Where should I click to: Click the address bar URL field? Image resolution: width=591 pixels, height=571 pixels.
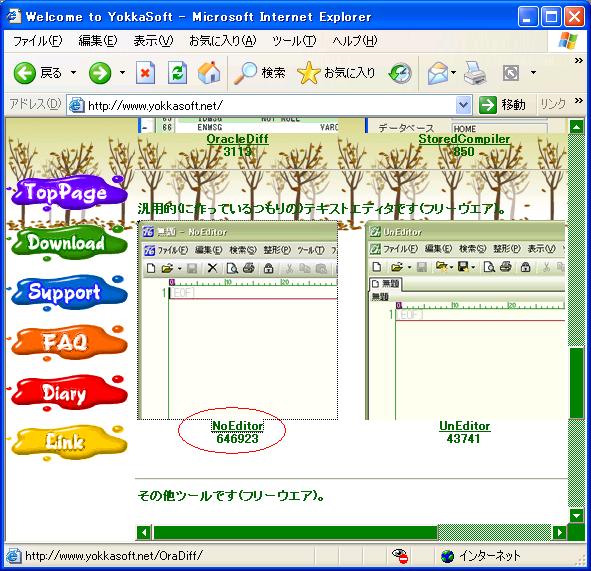pyautogui.click(x=269, y=105)
